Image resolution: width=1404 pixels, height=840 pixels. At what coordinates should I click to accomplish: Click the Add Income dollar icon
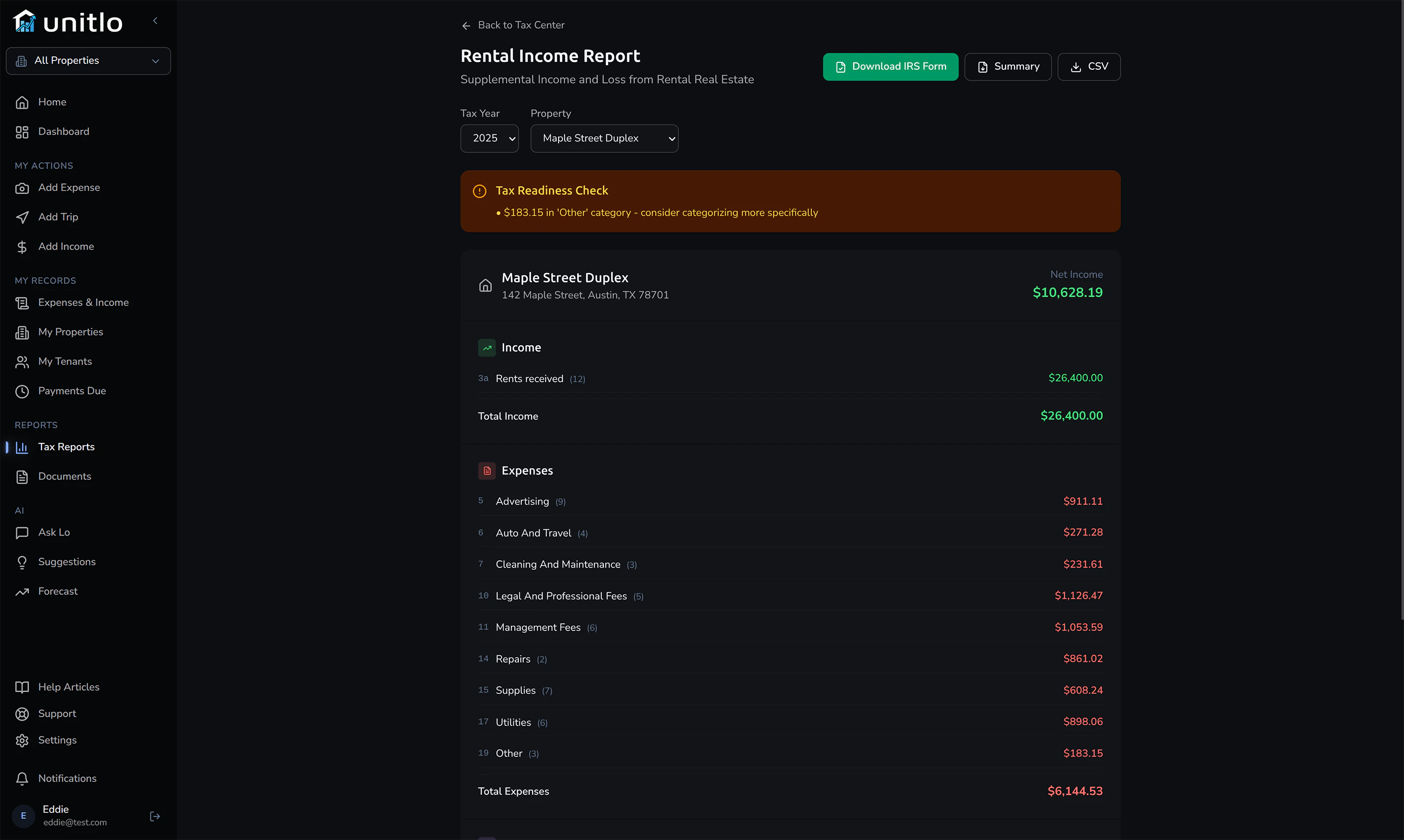[22, 247]
